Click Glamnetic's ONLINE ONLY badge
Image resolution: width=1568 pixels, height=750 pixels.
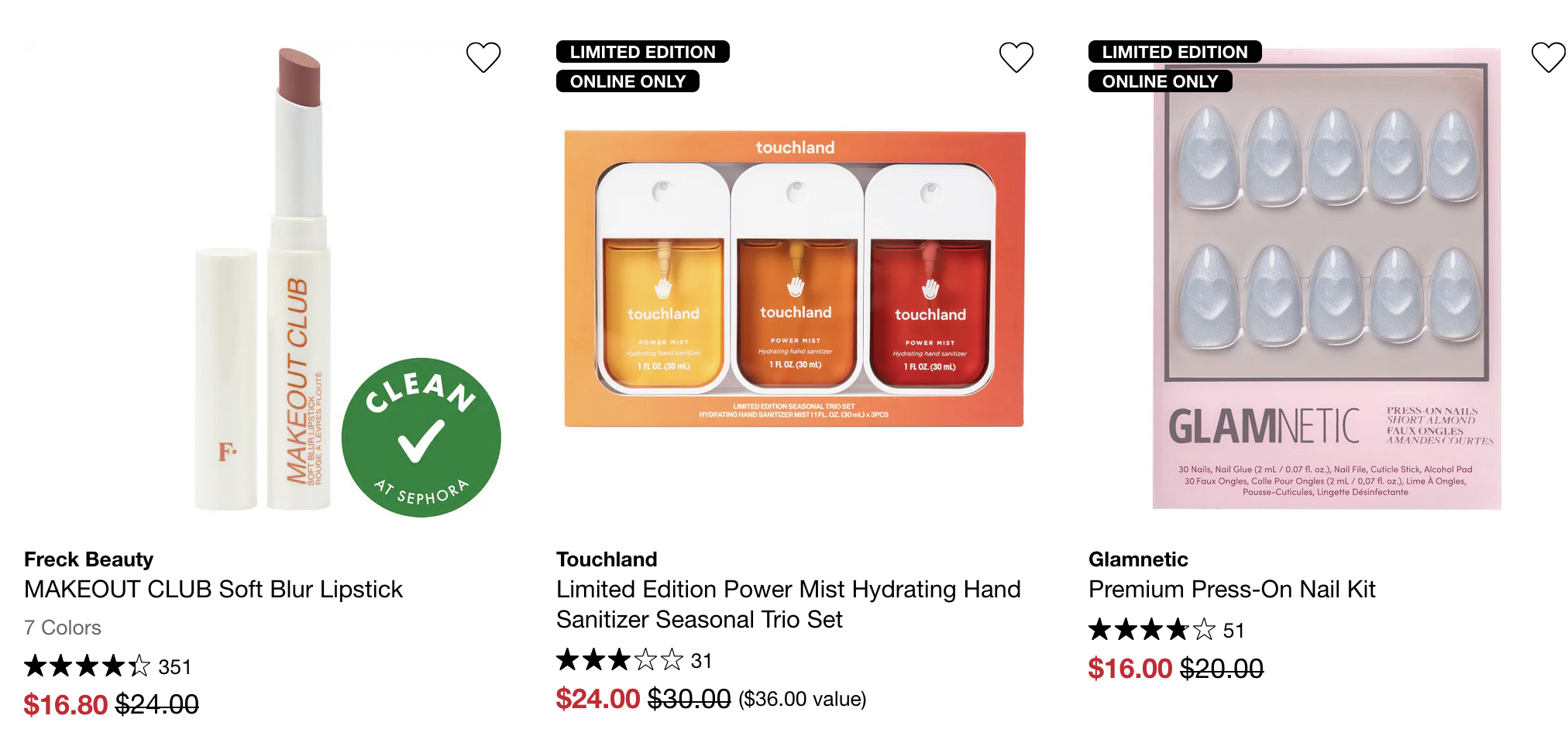click(1160, 81)
